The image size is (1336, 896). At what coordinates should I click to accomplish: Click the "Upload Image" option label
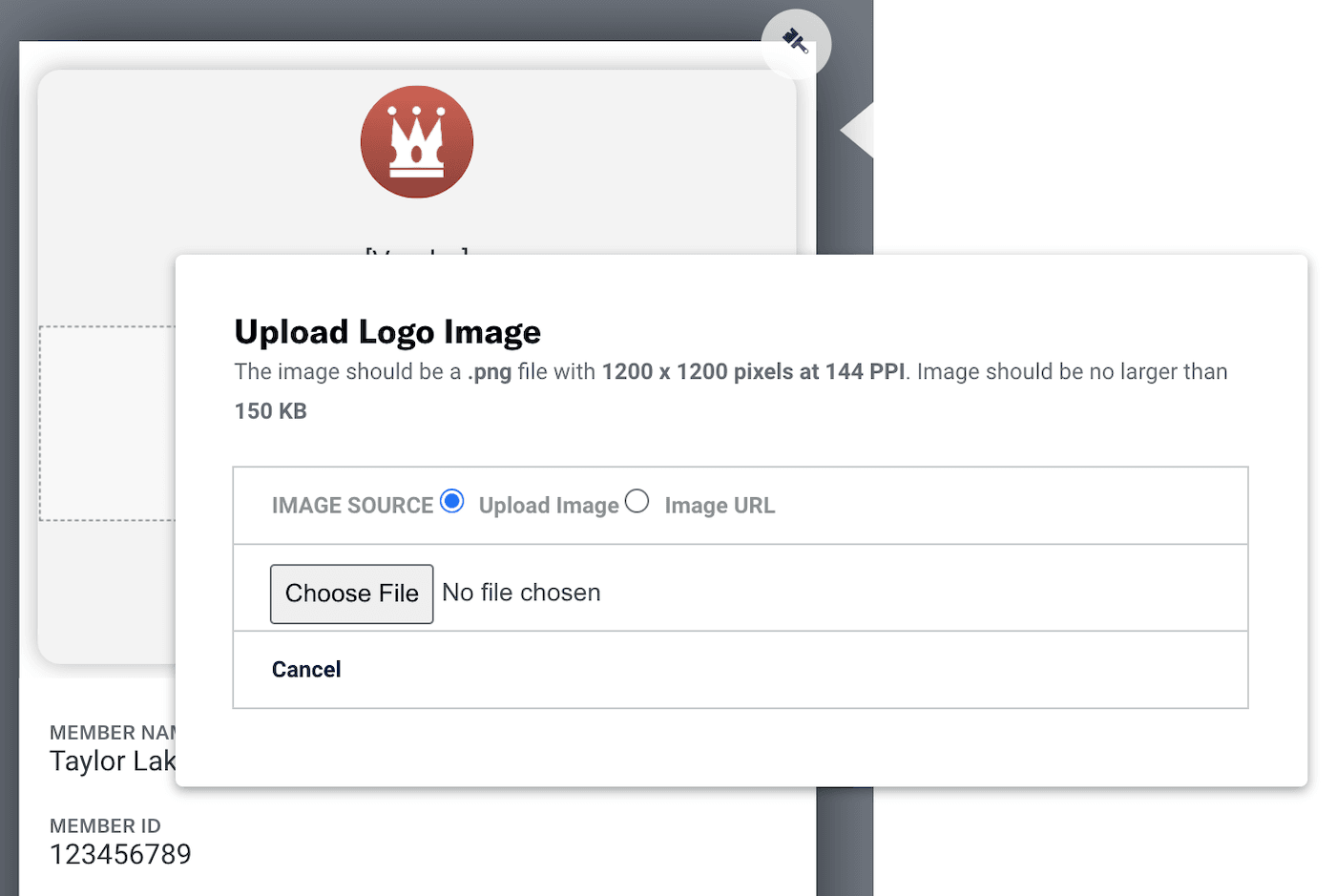point(549,506)
